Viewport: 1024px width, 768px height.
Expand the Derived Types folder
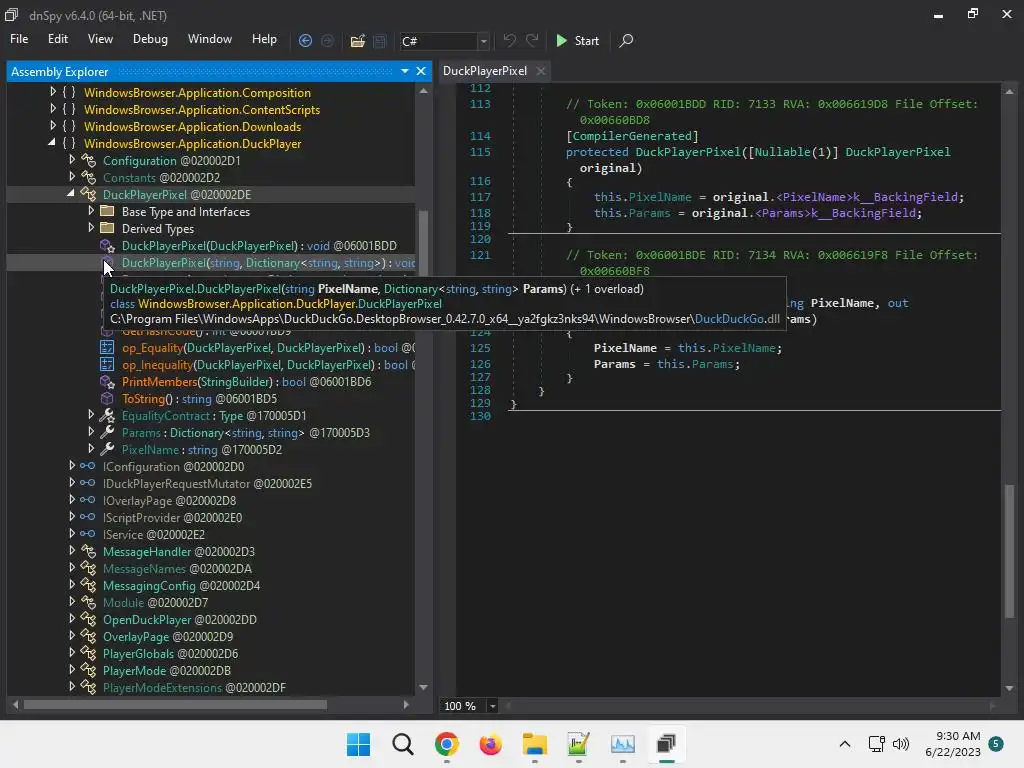point(91,228)
